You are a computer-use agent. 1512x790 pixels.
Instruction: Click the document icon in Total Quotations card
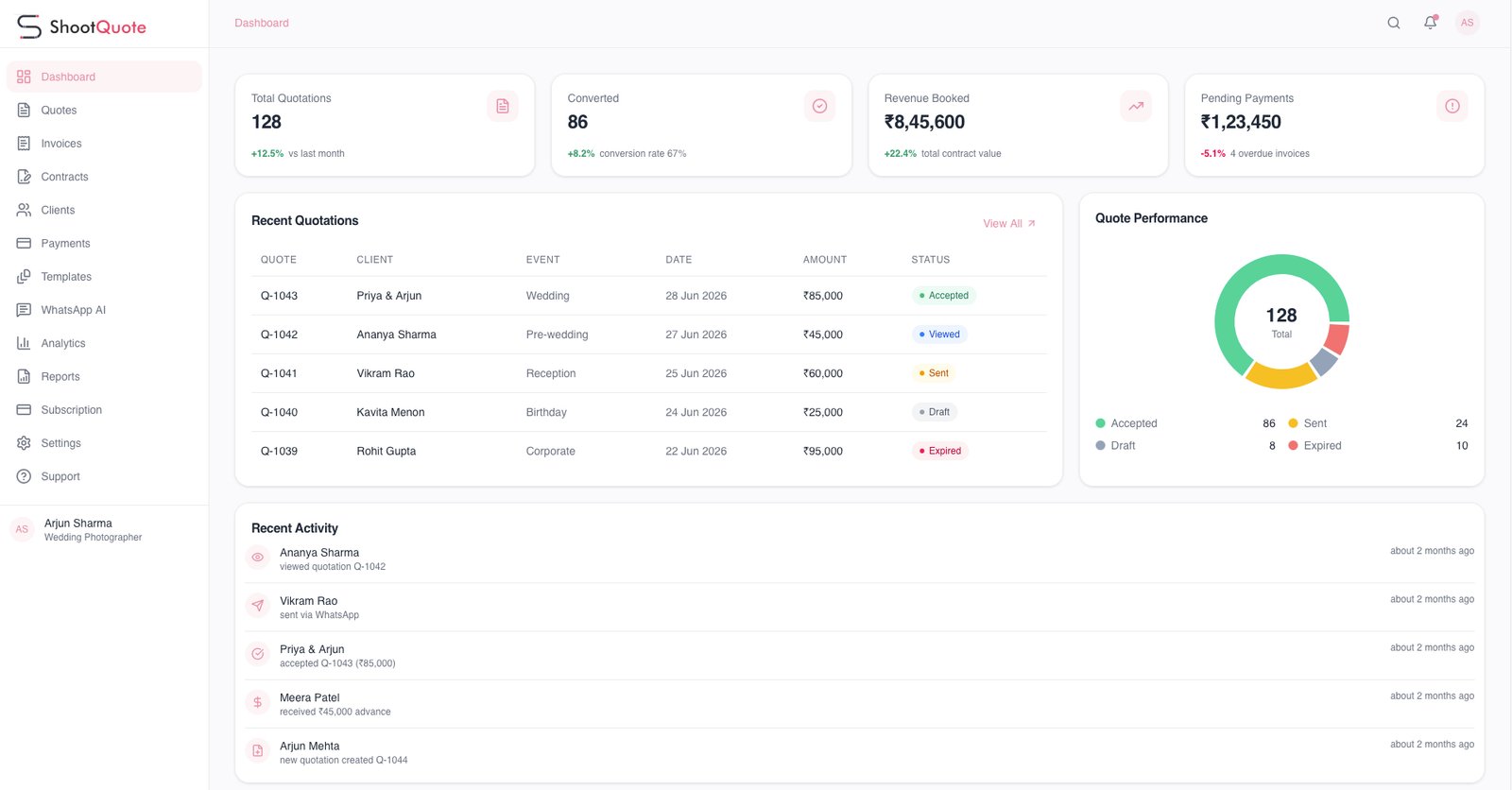click(x=503, y=106)
